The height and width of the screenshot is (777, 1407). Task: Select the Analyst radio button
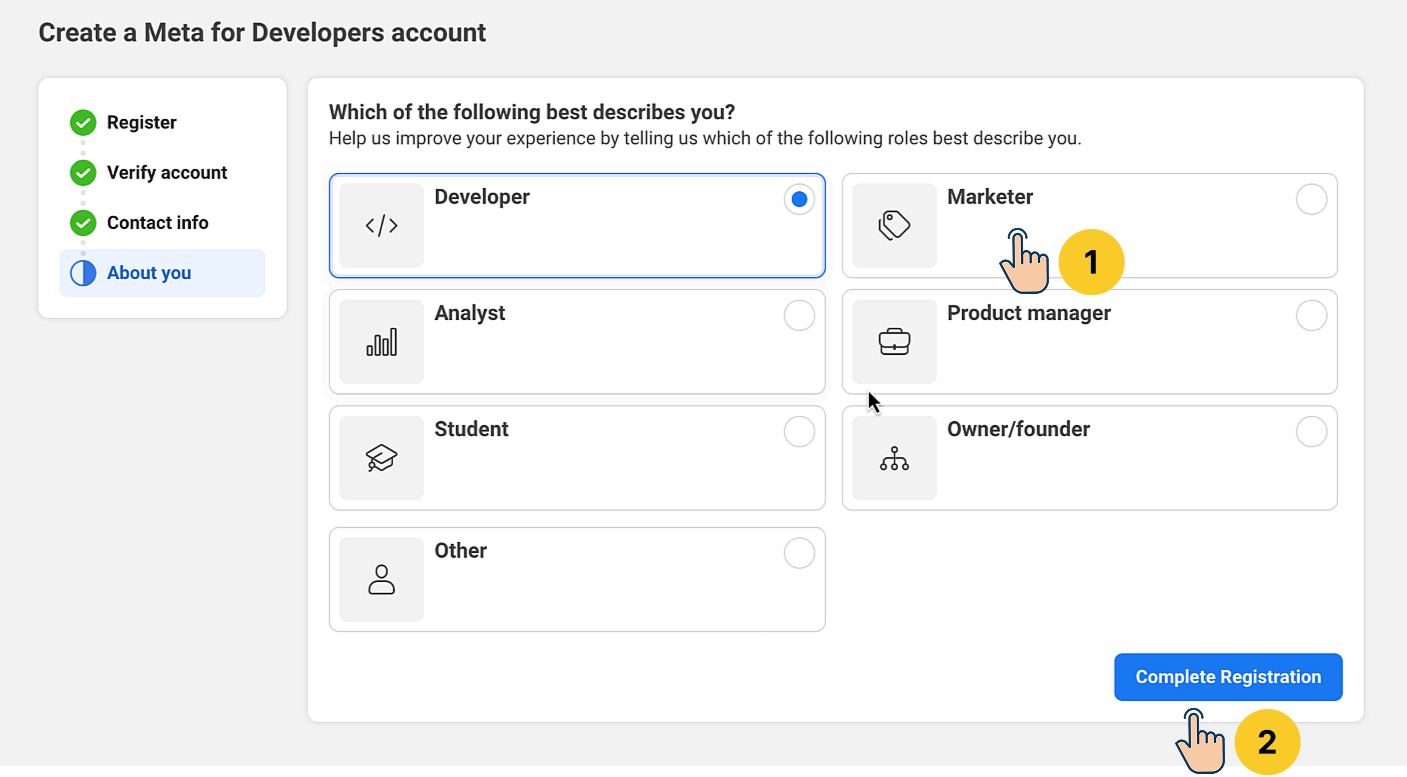[799, 316]
